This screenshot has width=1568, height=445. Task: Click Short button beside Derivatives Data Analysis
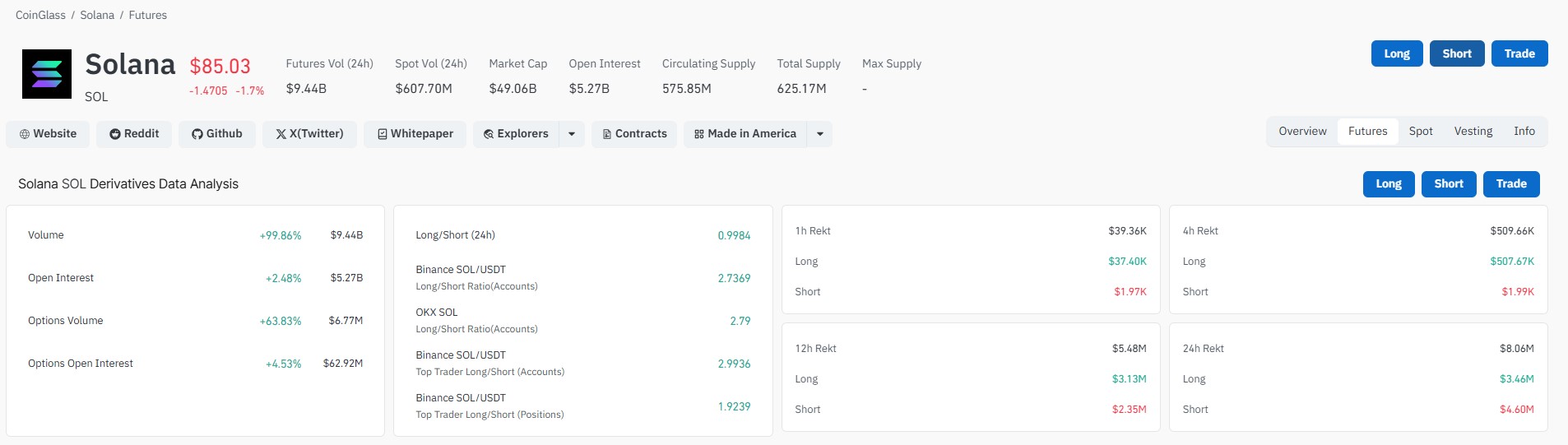(1449, 184)
